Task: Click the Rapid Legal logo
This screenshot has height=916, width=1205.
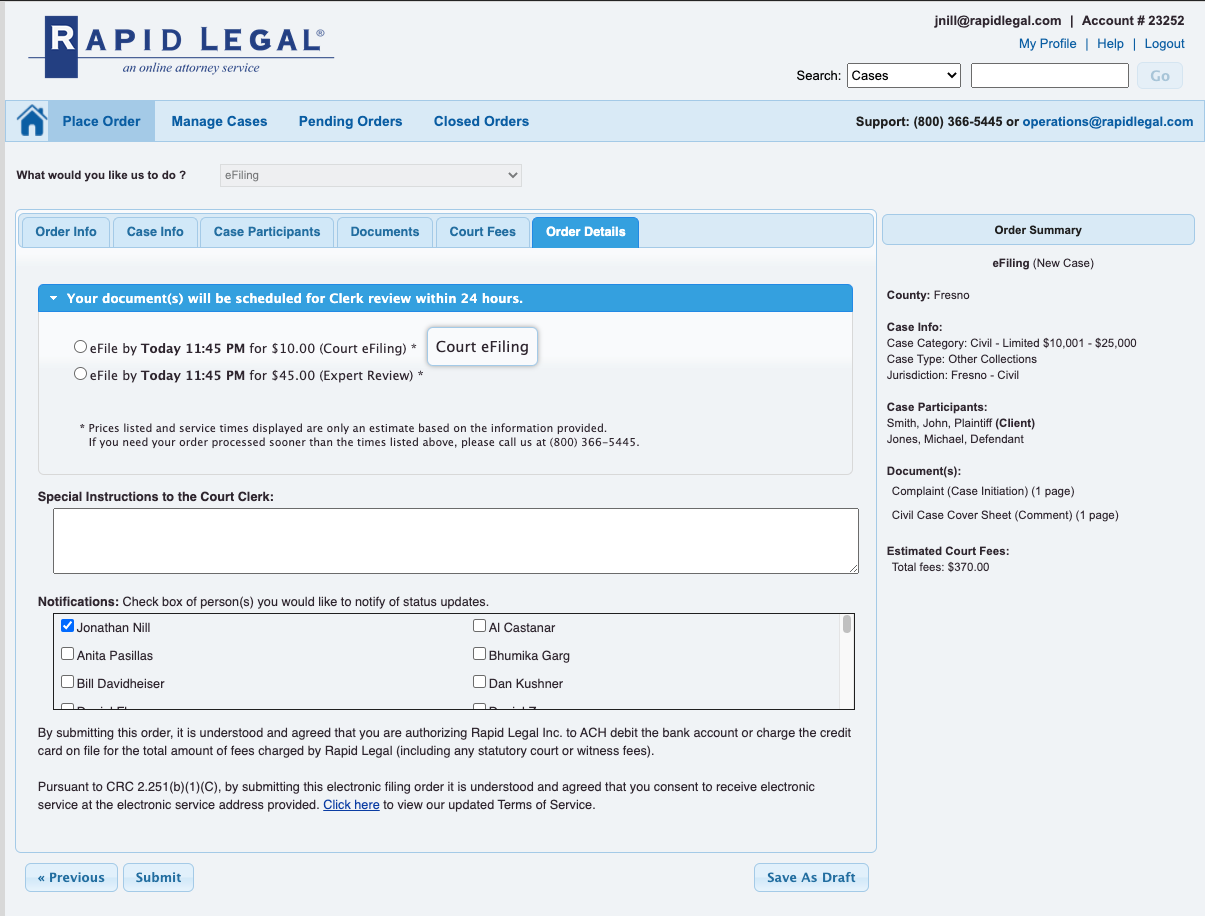Action: point(181,46)
